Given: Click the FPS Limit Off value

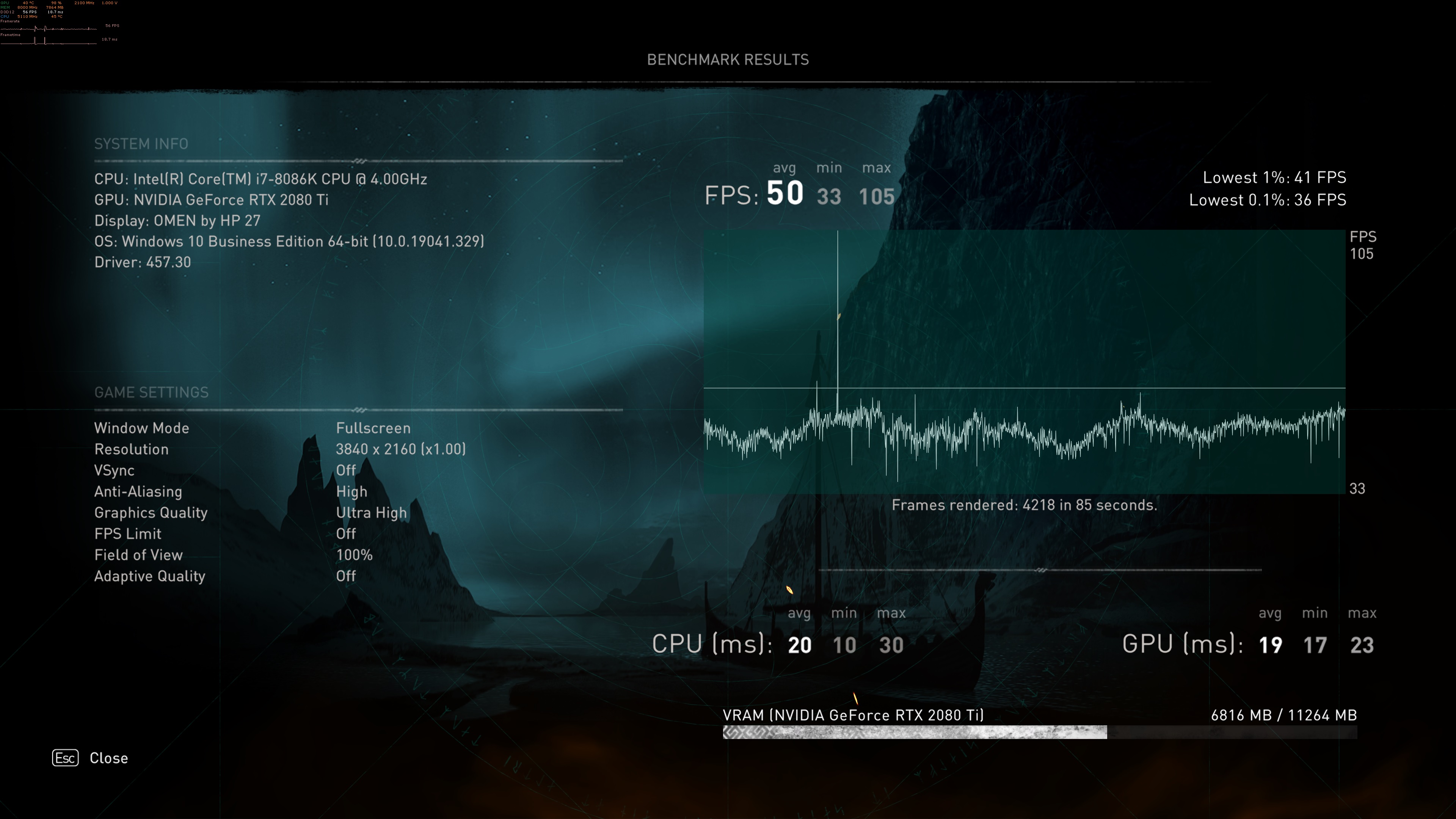Looking at the screenshot, I should [x=345, y=533].
